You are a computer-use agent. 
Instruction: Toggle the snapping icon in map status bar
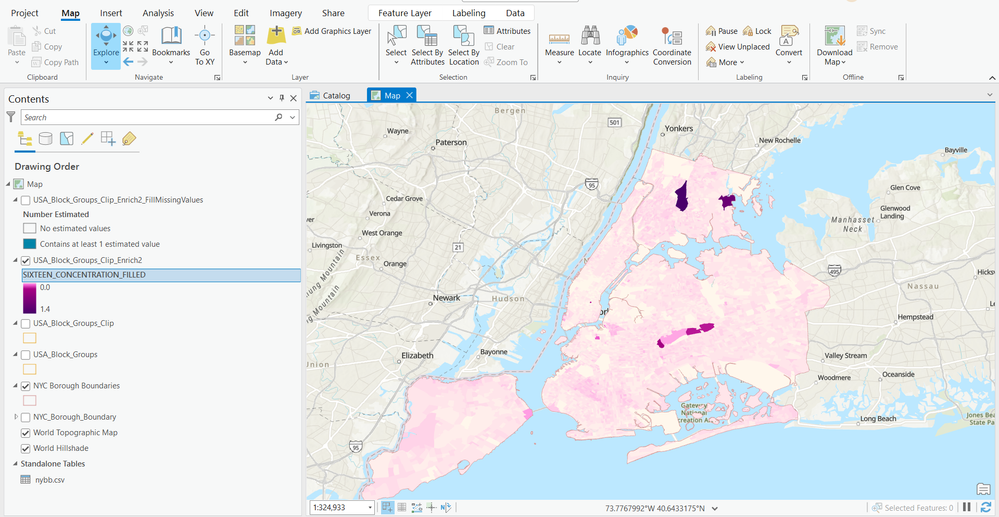point(387,507)
